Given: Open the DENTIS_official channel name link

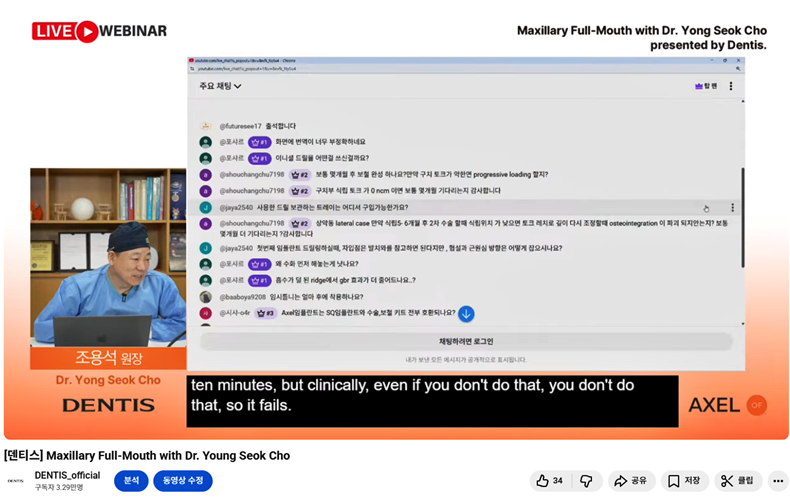Looking at the screenshot, I should (x=67, y=475).
